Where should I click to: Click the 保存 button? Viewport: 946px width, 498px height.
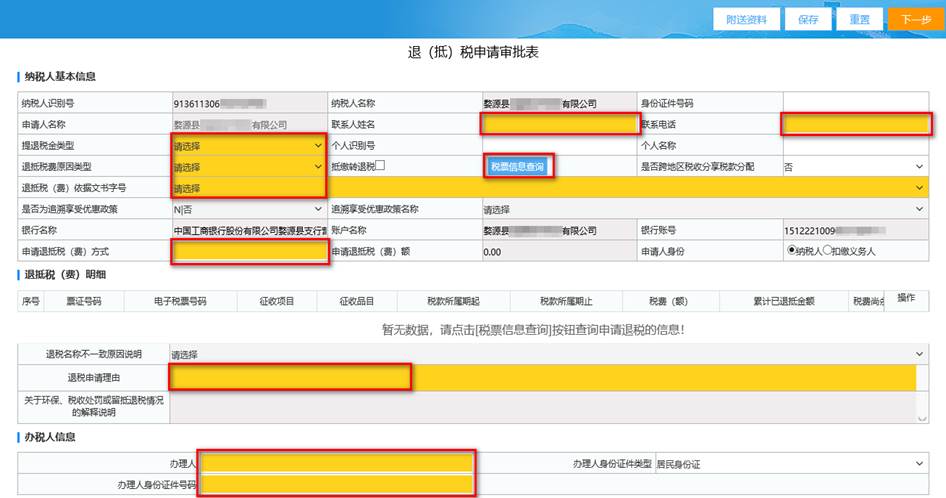(808, 20)
